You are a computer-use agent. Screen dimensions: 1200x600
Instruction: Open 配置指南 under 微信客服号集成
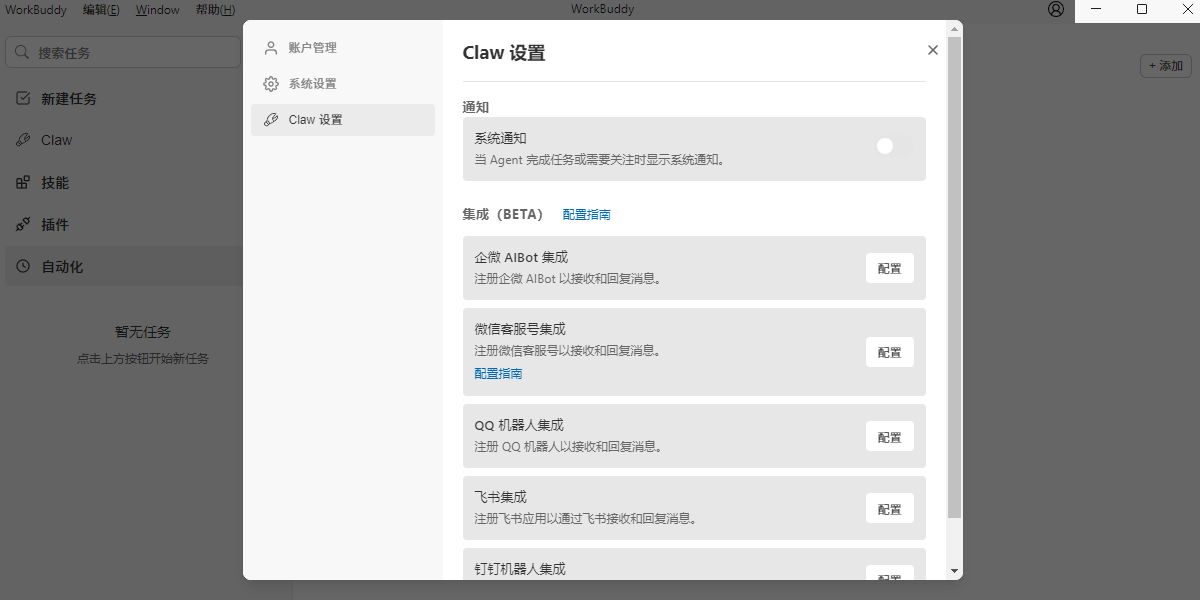click(497, 373)
